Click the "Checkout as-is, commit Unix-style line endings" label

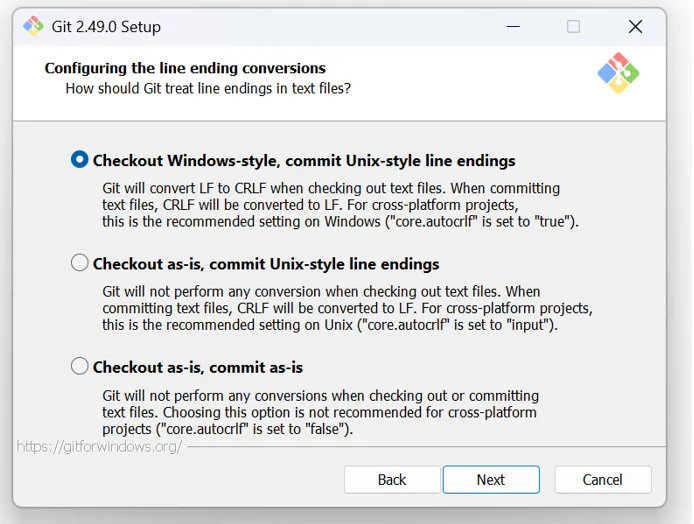266,264
